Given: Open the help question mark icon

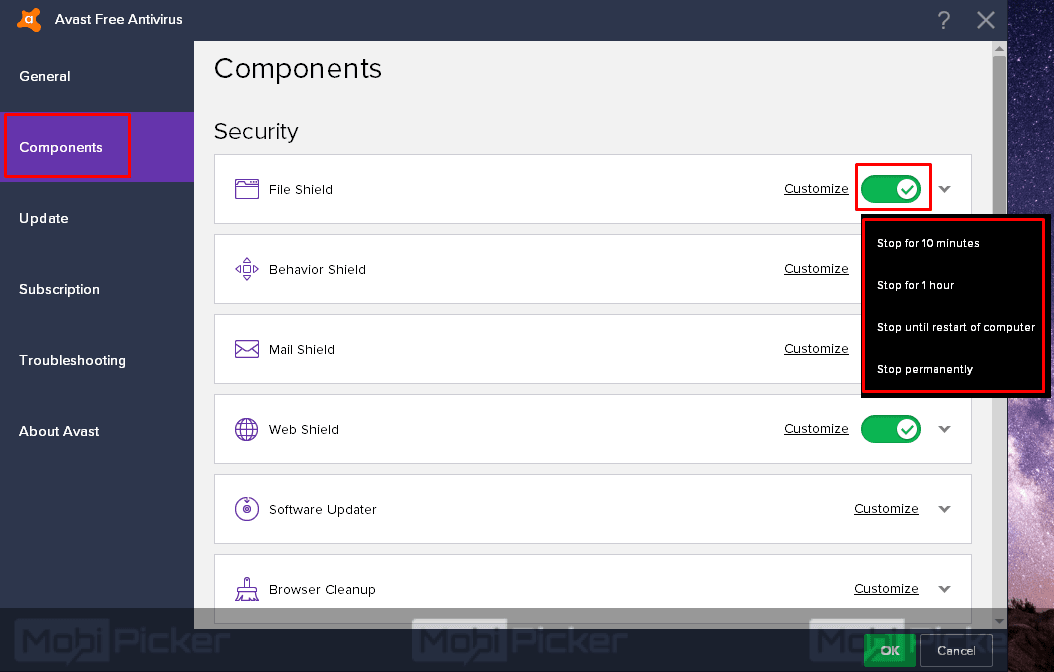Looking at the screenshot, I should click(944, 20).
